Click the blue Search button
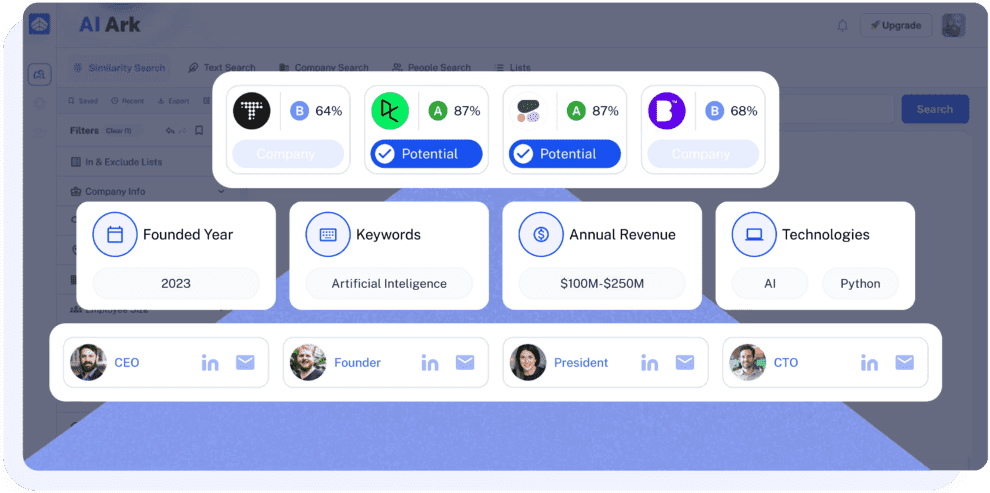990x493 pixels. tap(934, 109)
